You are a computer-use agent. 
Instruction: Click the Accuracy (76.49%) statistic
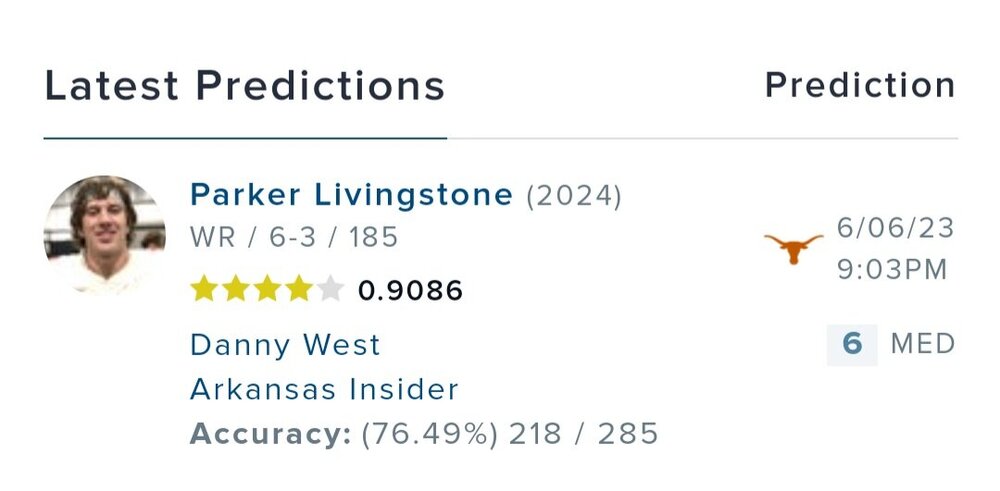(x=424, y=434)
